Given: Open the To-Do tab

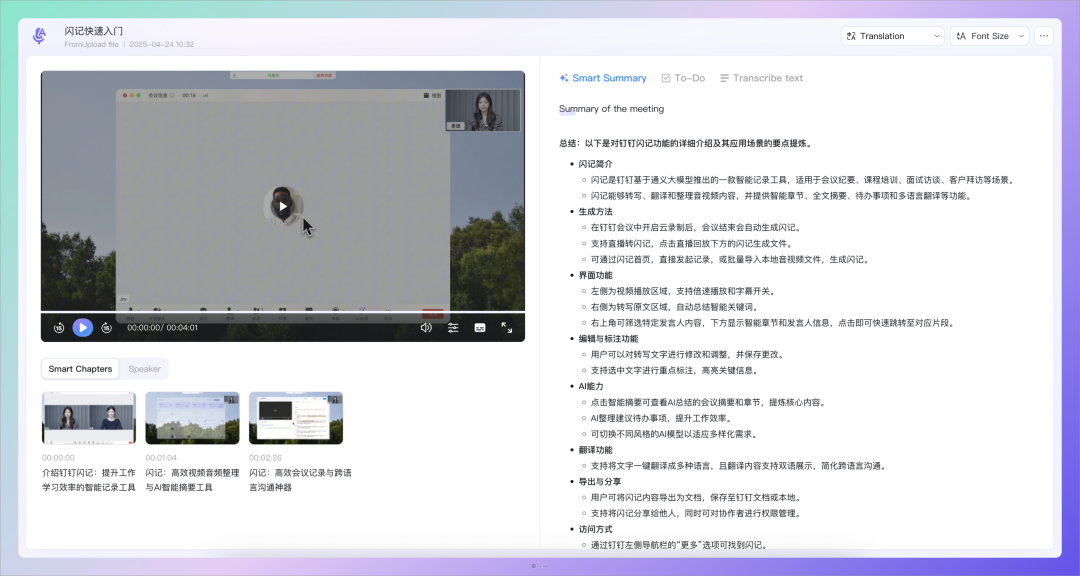Looking at the screenshot, I should tap(683, 78).
